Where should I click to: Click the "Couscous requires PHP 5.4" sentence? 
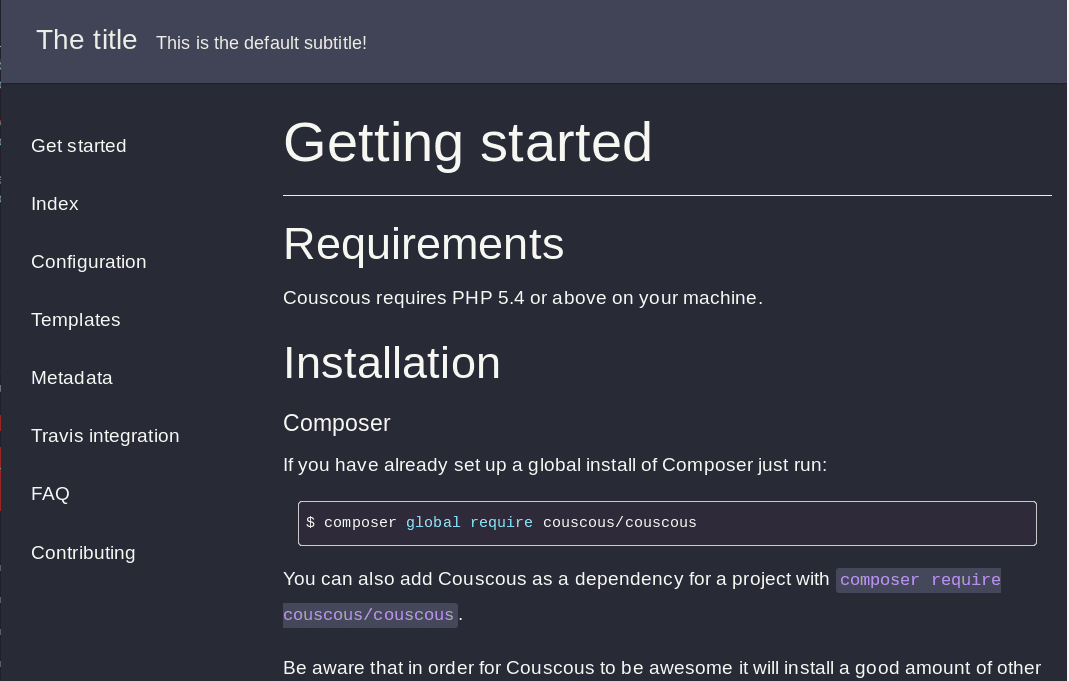click(x=522, y=298)
